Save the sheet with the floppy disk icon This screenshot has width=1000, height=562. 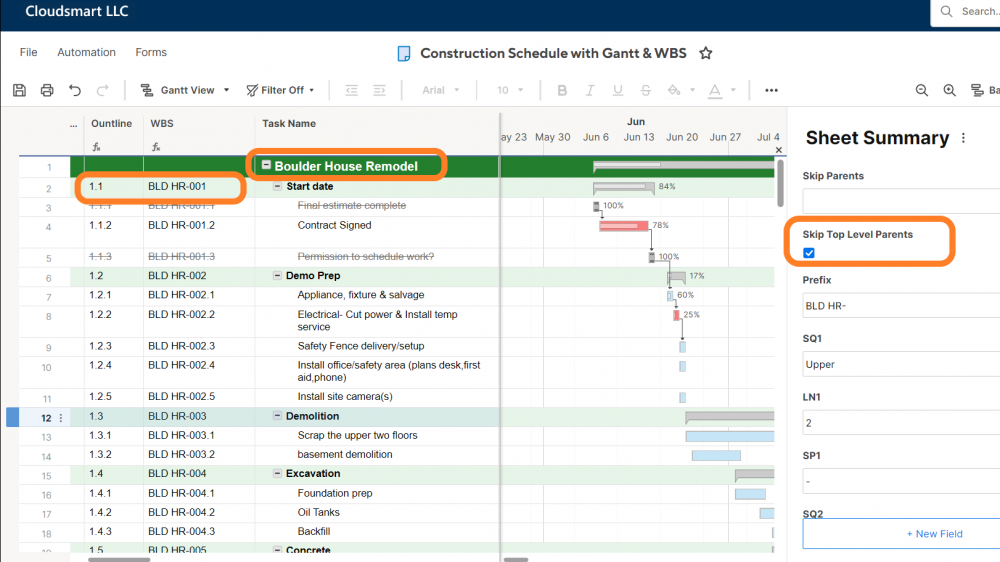click(19, 90)
